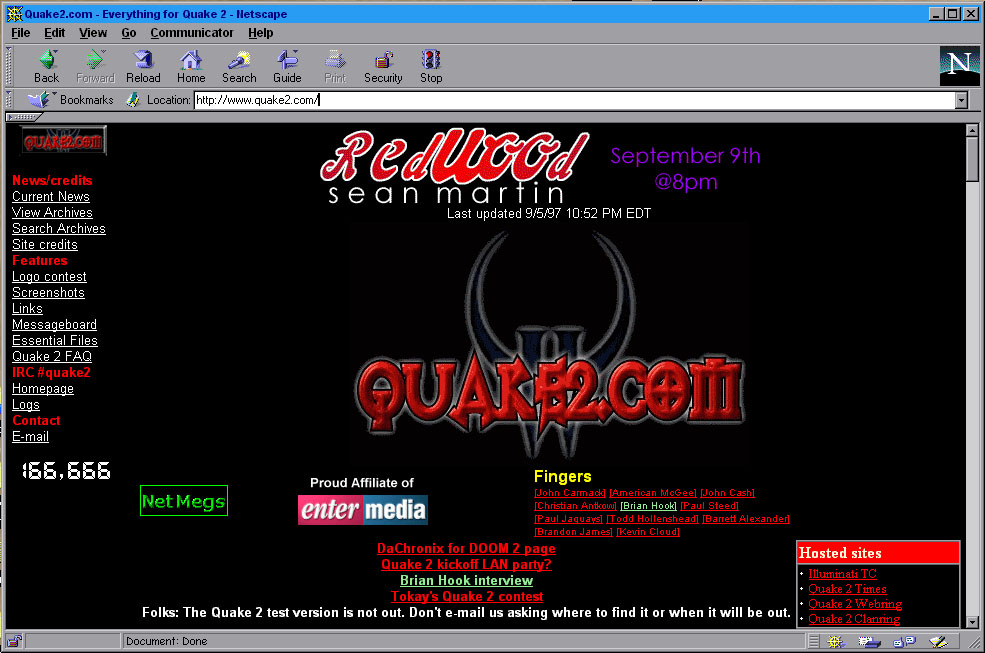The image size is (985, 653).
Task: Click the Netscape N logo
Action: 959,66
